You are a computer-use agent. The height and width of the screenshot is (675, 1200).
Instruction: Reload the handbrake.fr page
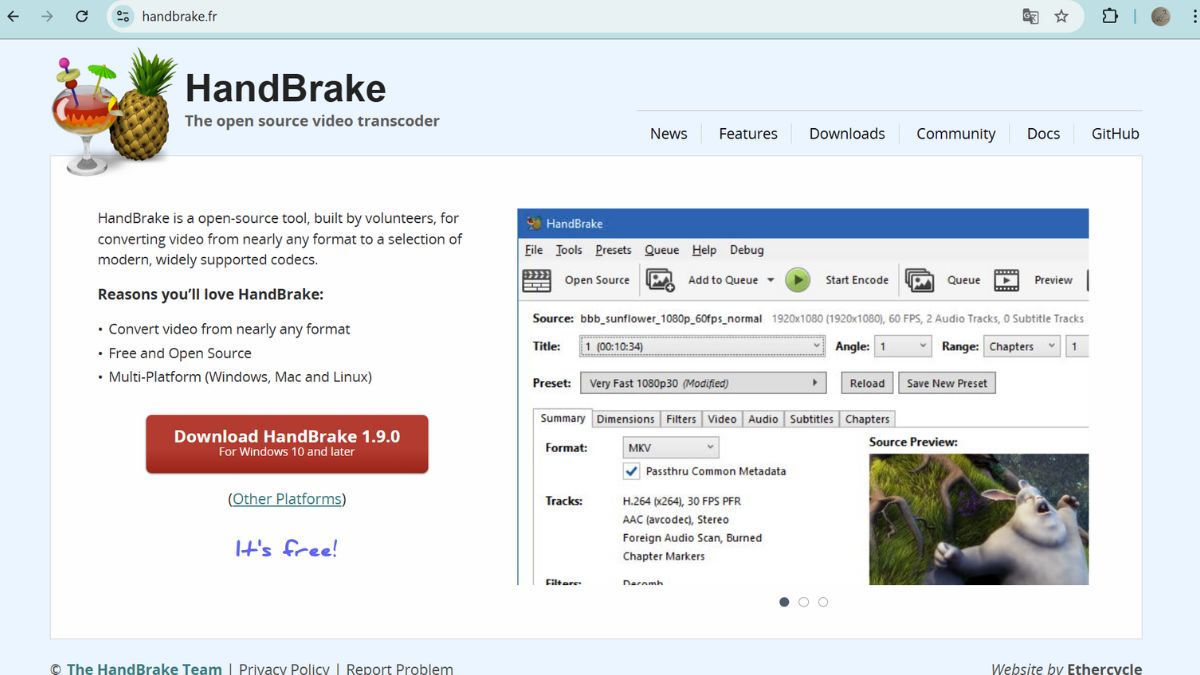point(82,16)
